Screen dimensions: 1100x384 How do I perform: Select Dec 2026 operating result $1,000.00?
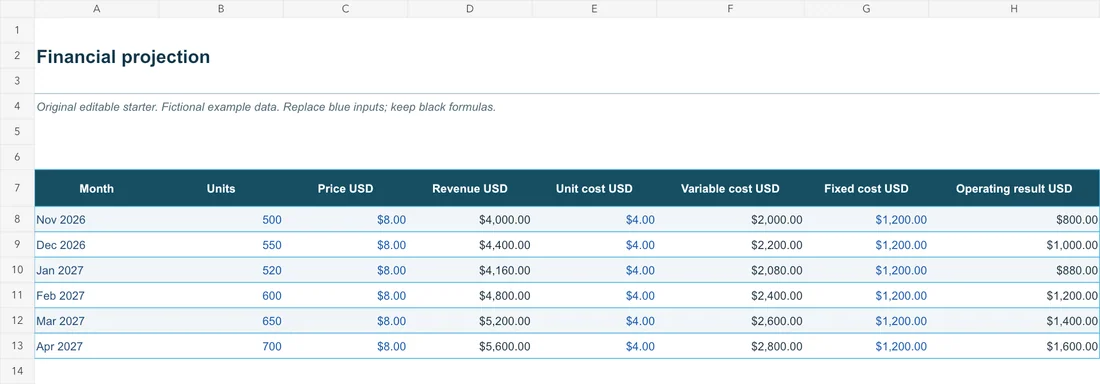pyautogui.click(x=1014, y=245)
